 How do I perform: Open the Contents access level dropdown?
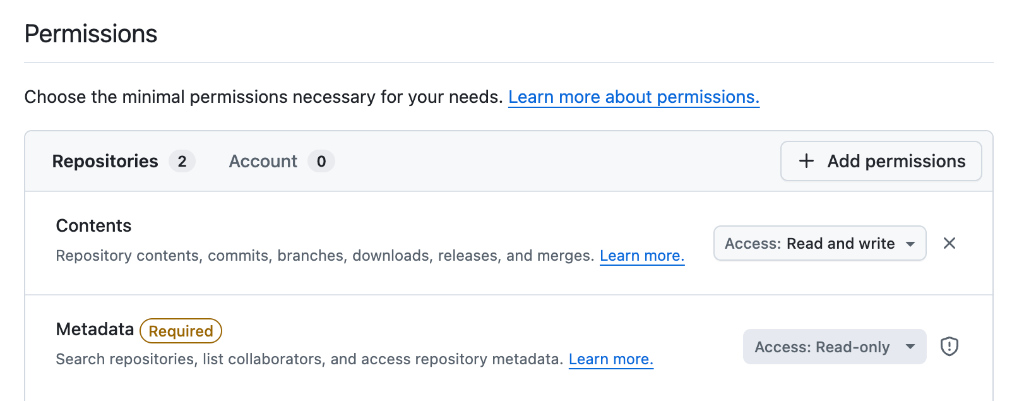tap(819, 244)
